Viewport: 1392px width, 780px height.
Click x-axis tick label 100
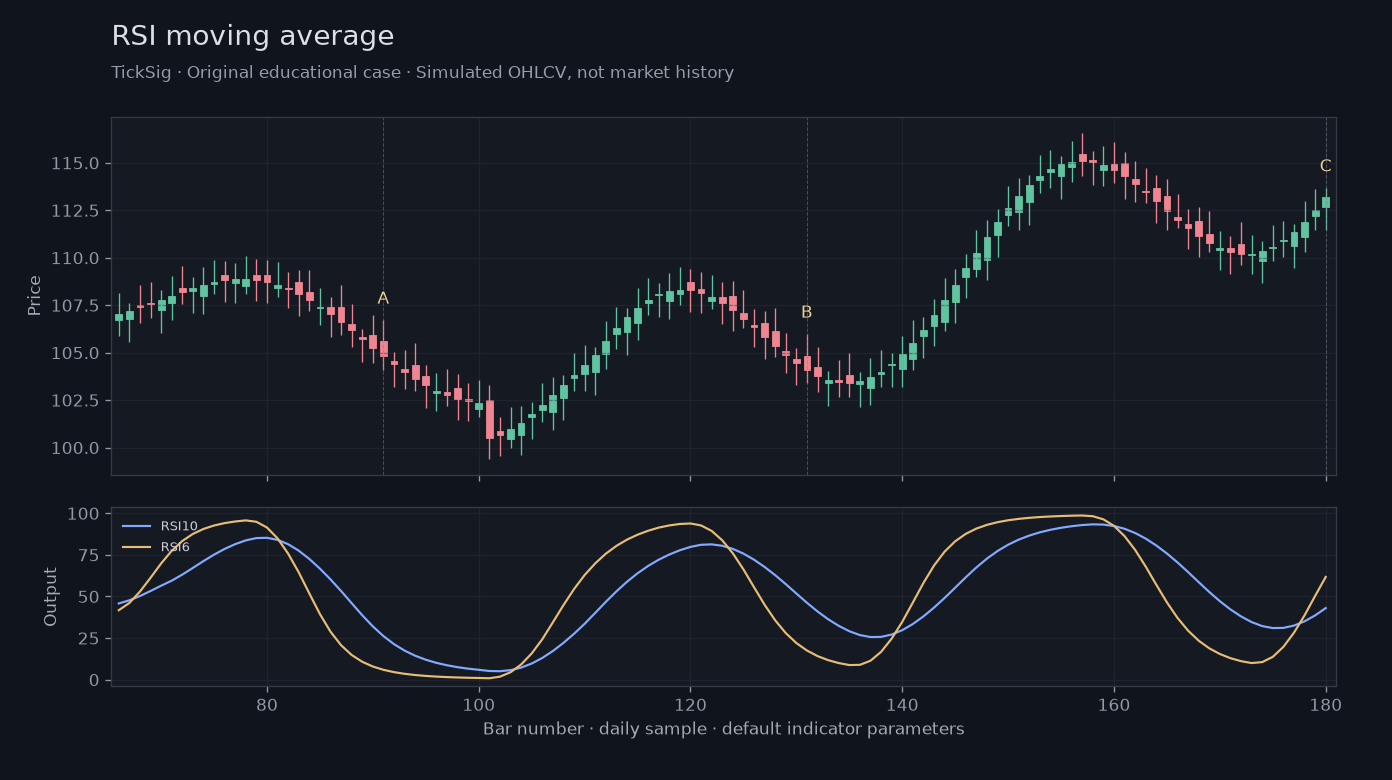click(479, 704)
